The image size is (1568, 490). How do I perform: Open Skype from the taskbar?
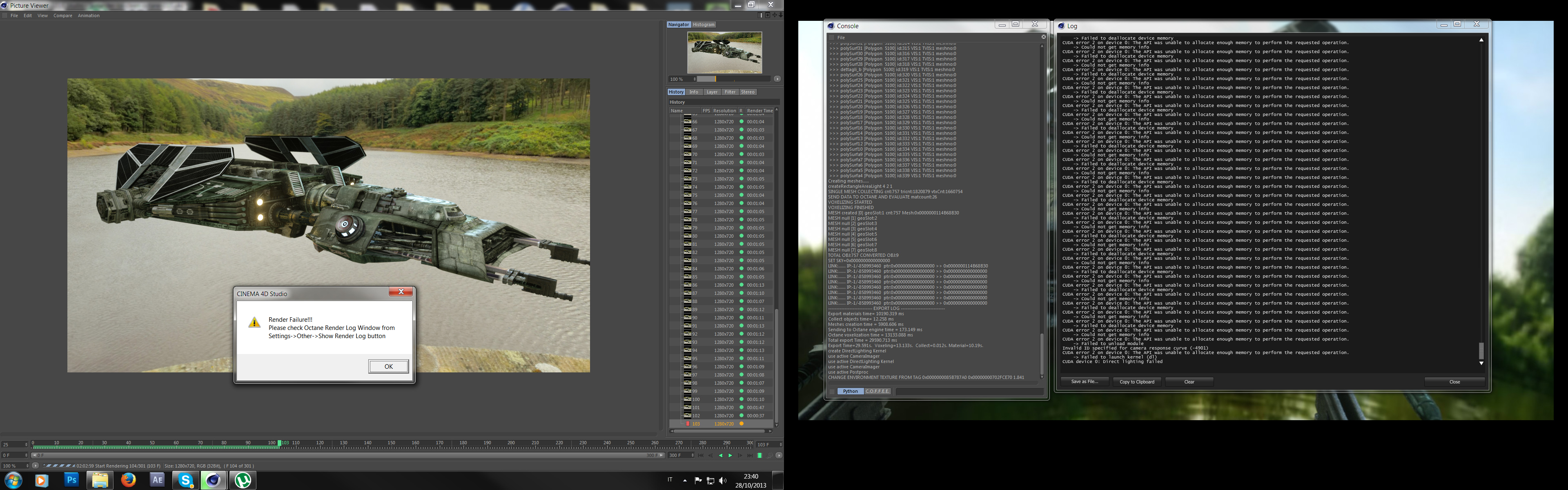click(186, 480)
